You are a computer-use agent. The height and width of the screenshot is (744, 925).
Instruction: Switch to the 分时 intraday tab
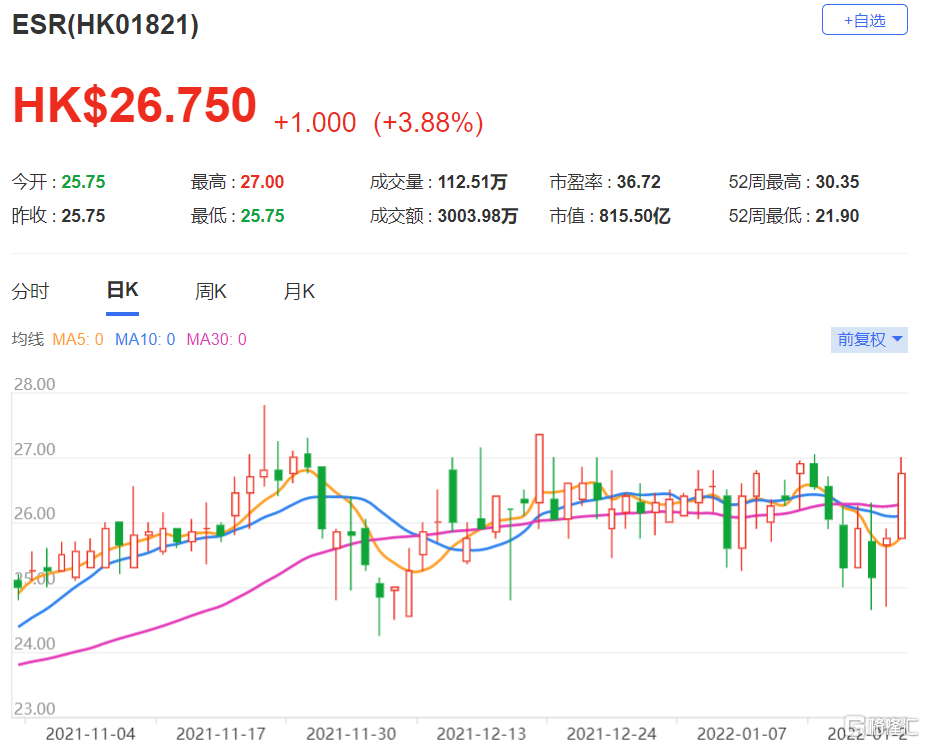click(30, 292)
